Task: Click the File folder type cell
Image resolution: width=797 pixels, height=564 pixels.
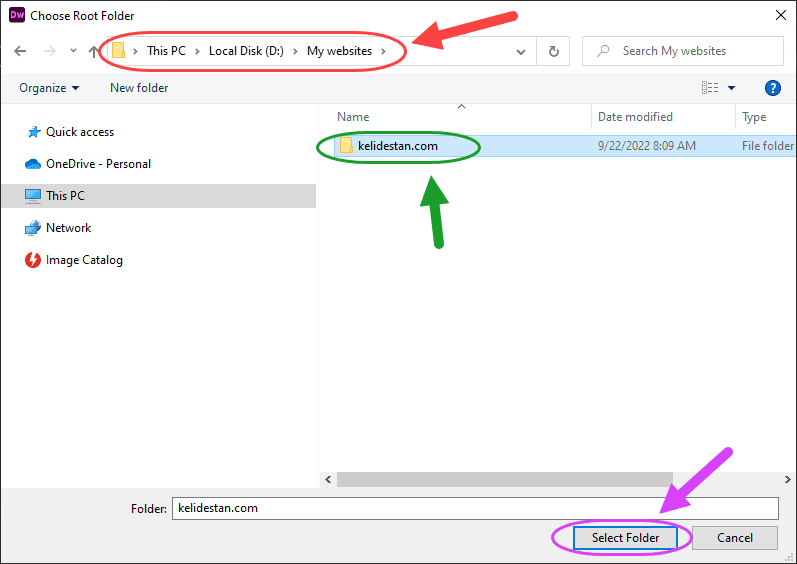Action: [768, 146]
